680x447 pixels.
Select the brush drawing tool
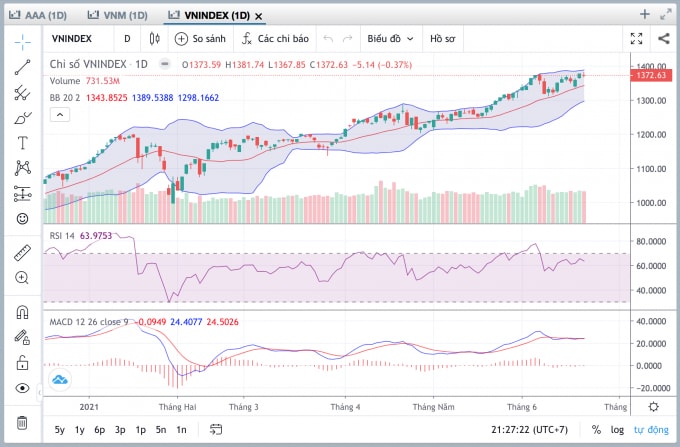point(23,118)
